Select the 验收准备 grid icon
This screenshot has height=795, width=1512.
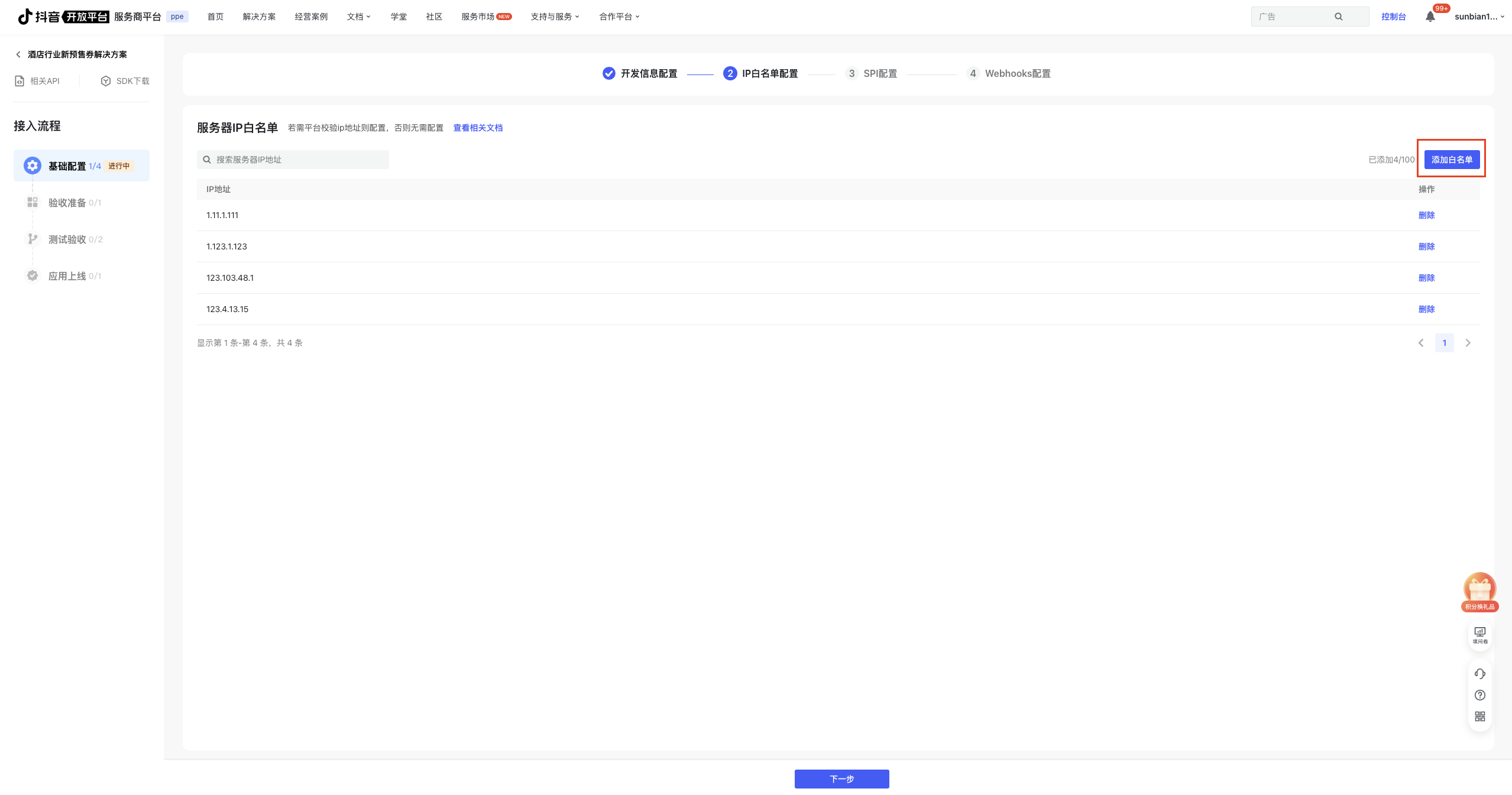[33, 203]
